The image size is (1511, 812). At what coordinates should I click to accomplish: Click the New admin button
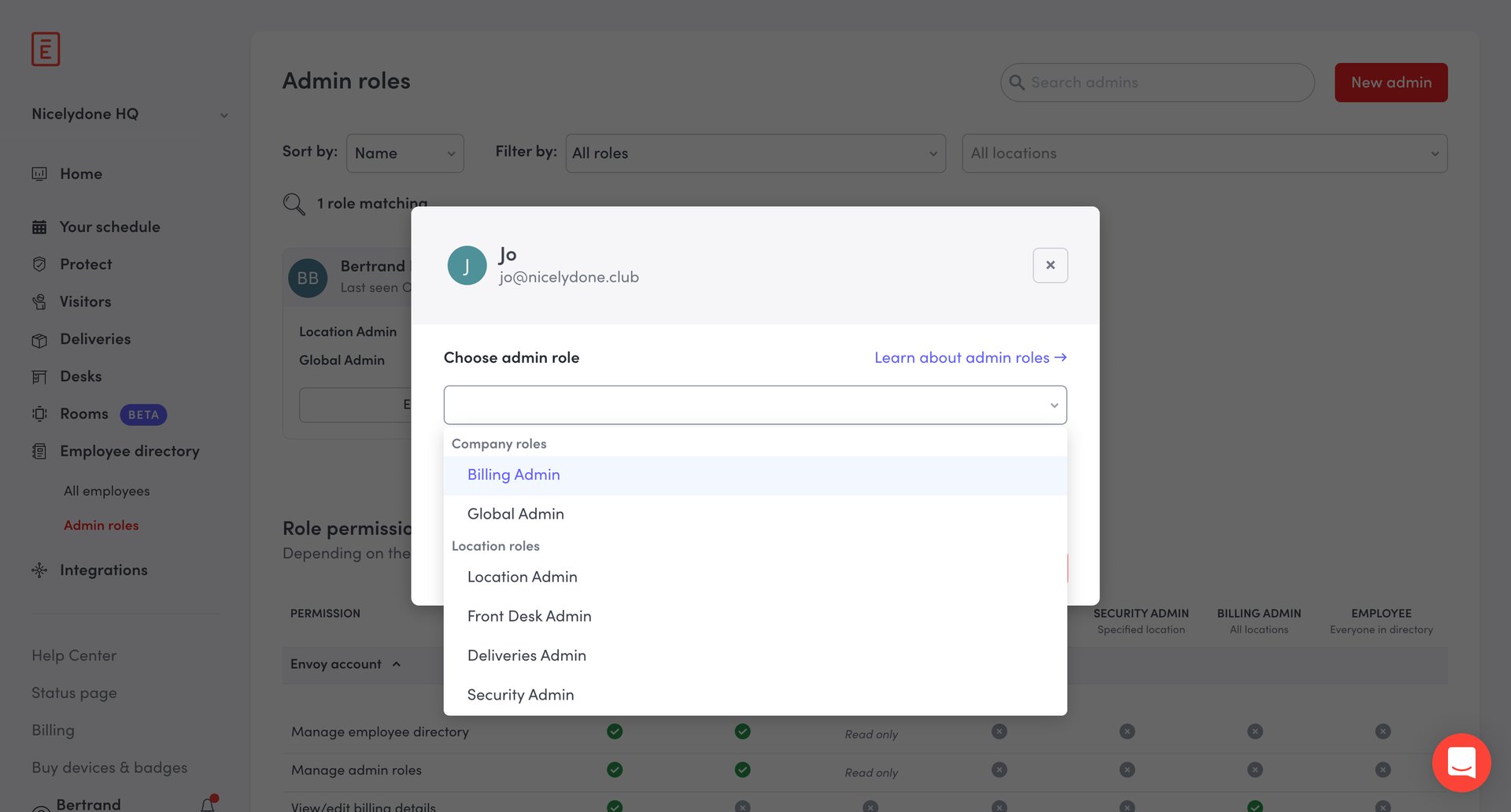(1391, 82)
